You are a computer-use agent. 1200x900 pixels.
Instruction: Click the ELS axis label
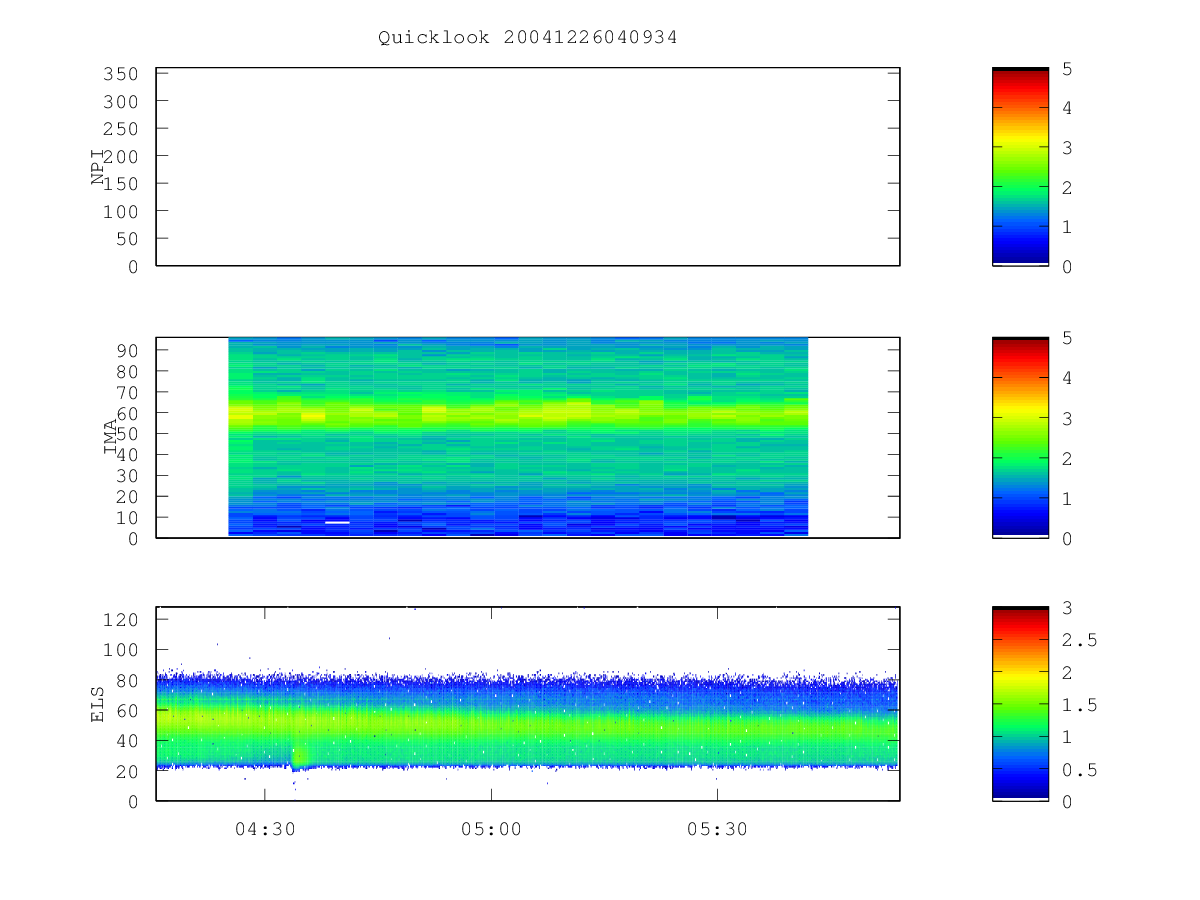[x=98, y=704]
